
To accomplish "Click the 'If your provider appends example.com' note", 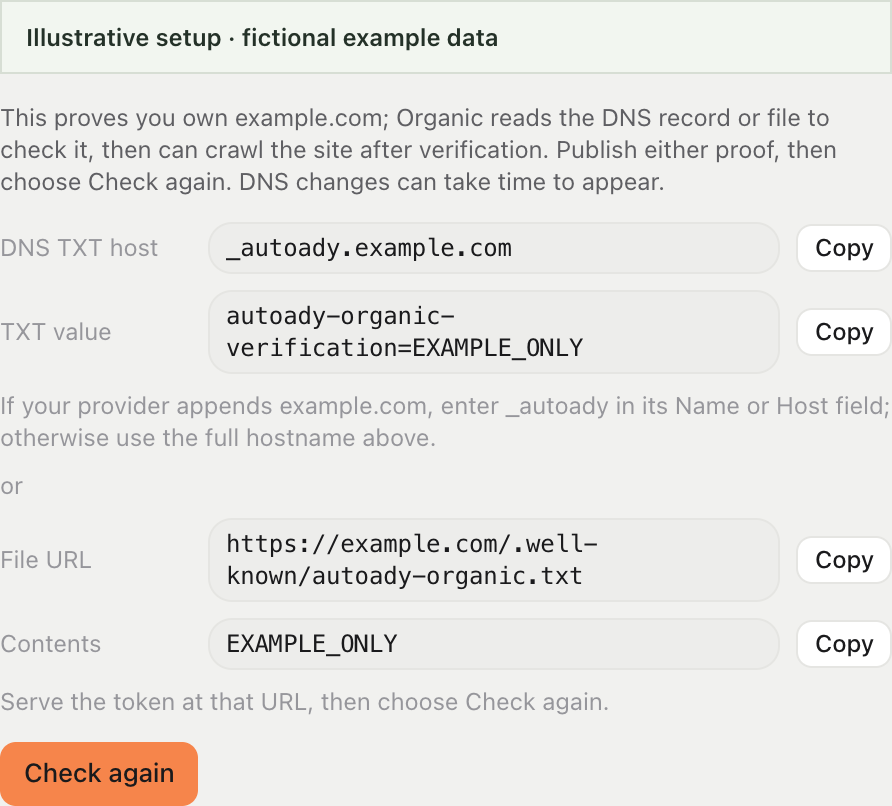I will pos(445,422).
